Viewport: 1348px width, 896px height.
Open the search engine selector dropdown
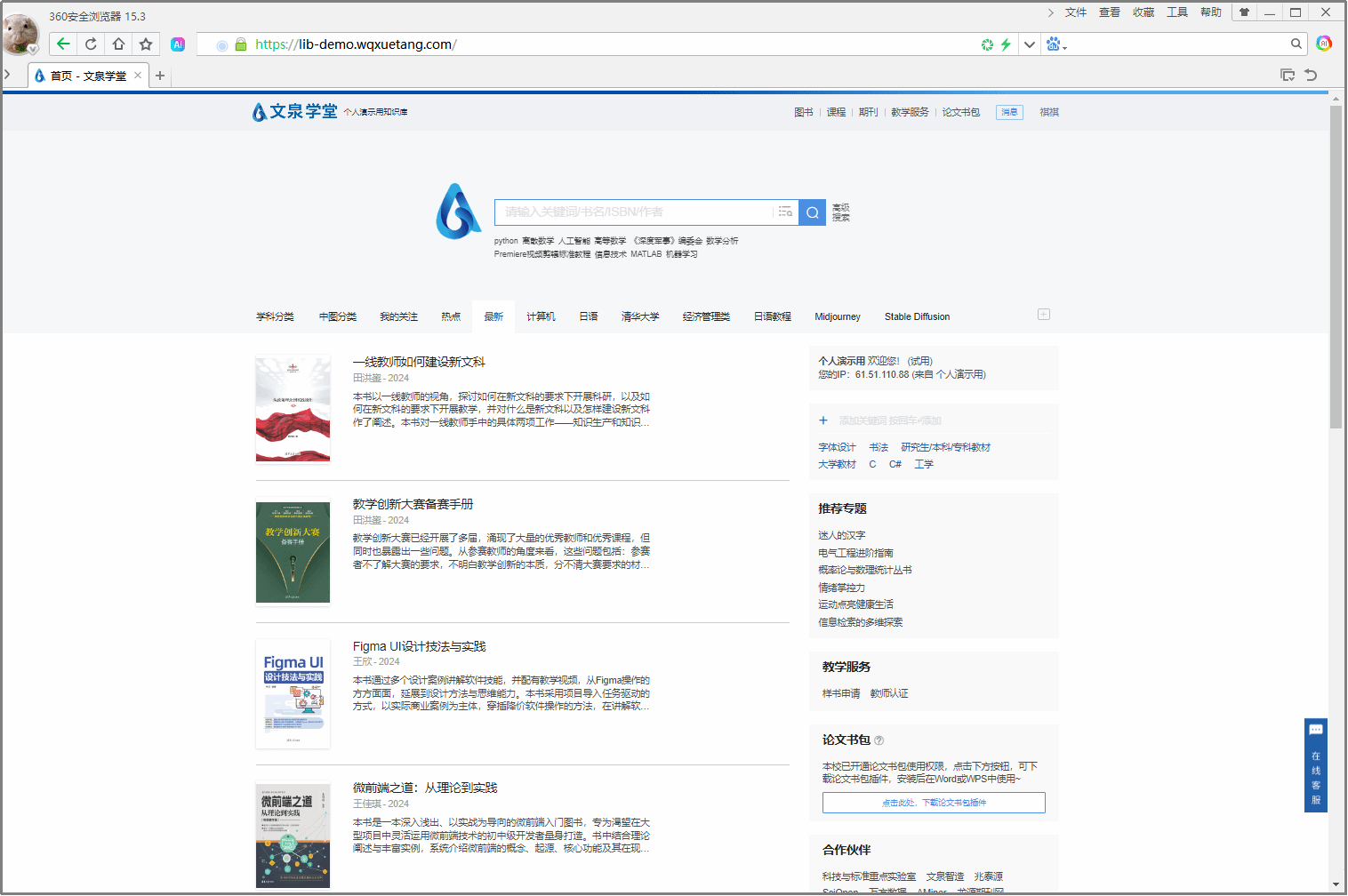1056,44
